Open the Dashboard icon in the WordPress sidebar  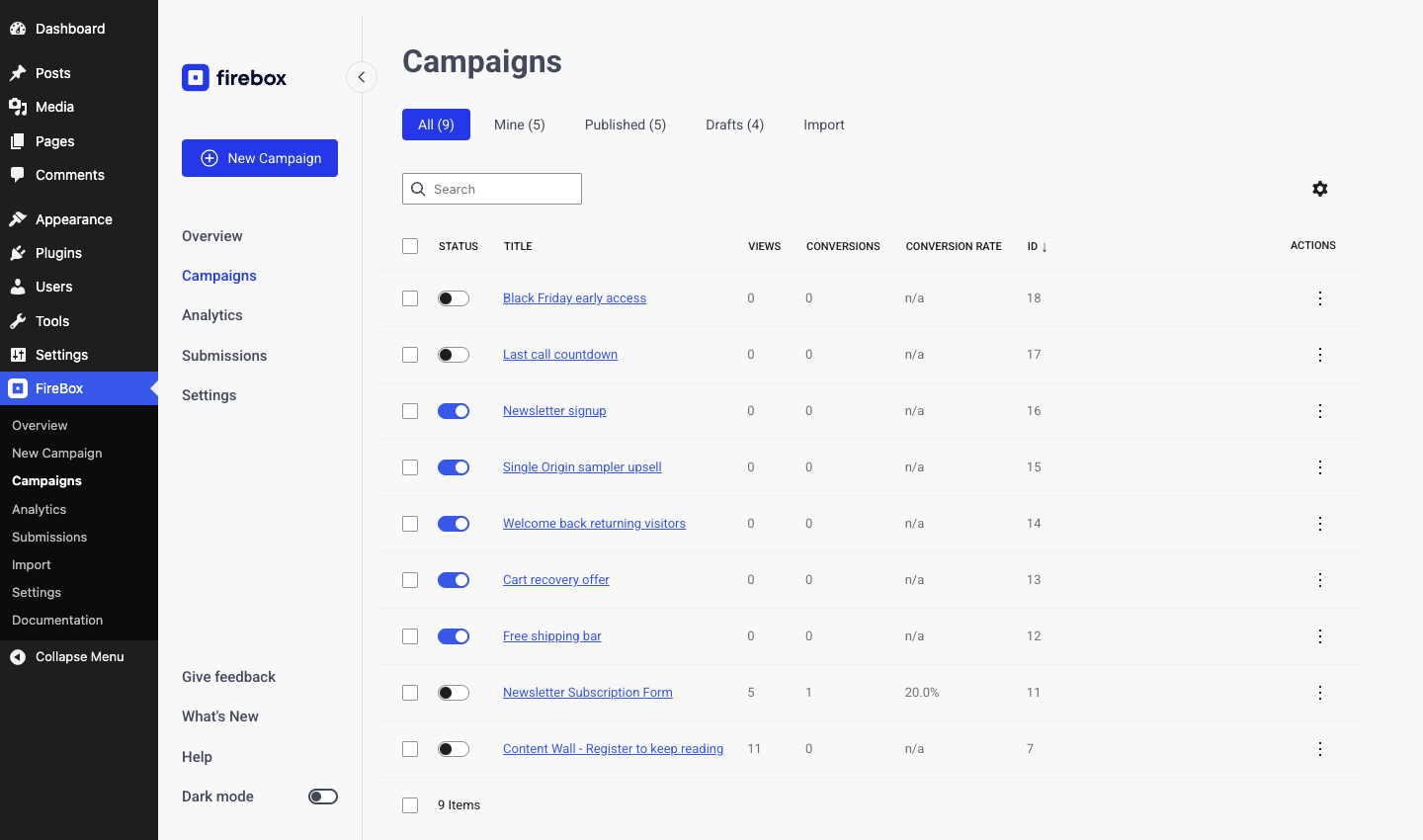[18, 29]
